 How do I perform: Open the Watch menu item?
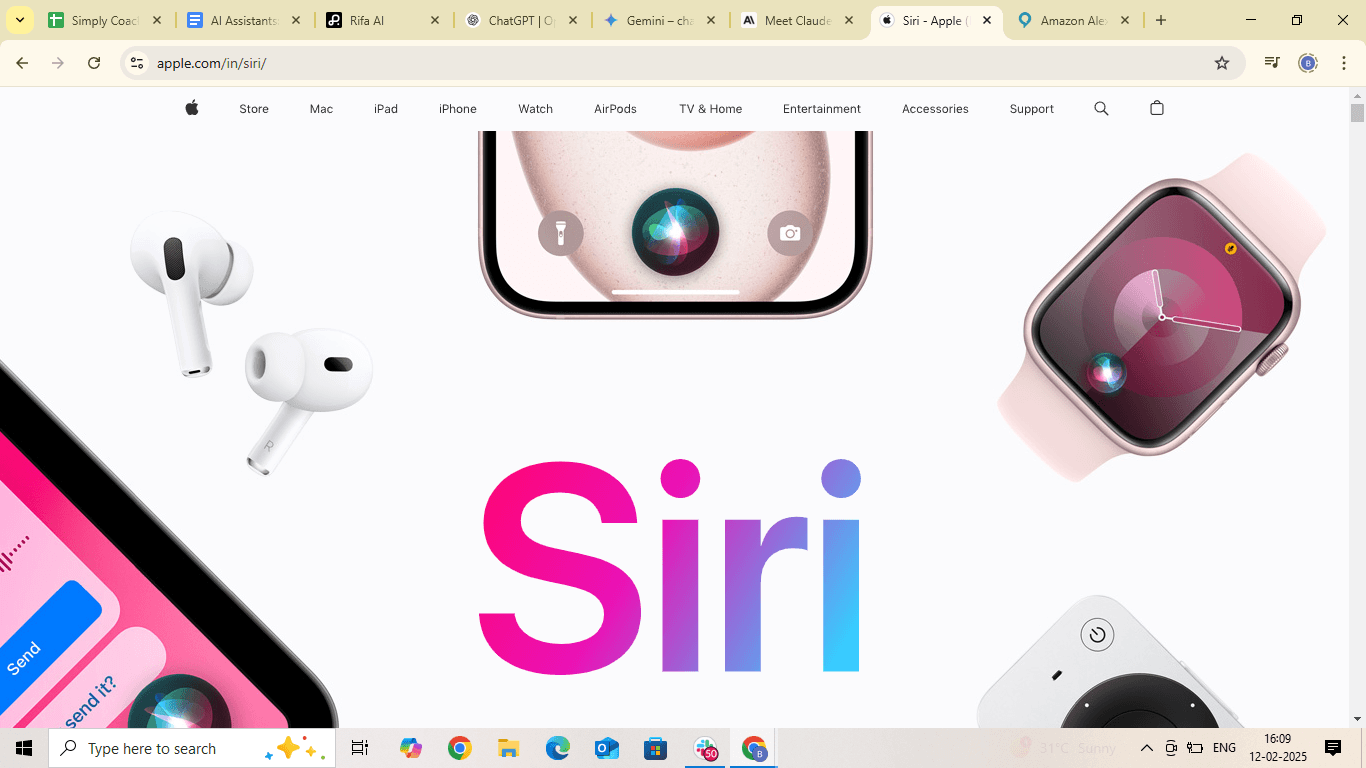(x=535, y=109)
